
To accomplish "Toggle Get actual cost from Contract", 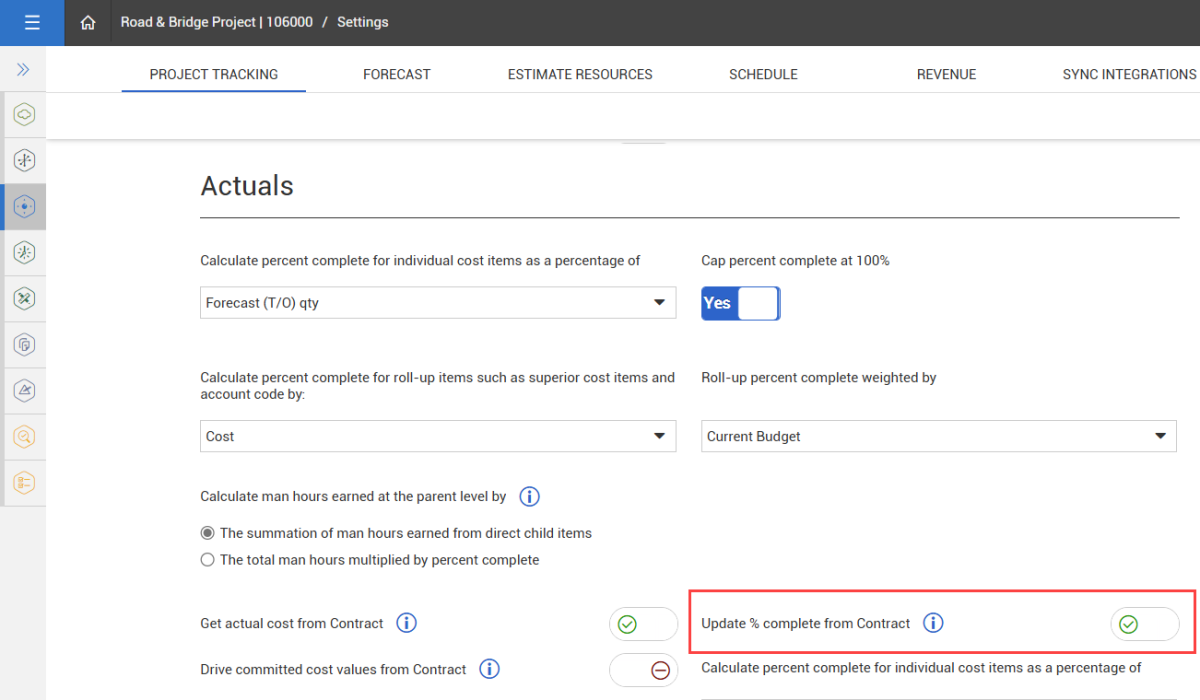I will click(643, 624).
